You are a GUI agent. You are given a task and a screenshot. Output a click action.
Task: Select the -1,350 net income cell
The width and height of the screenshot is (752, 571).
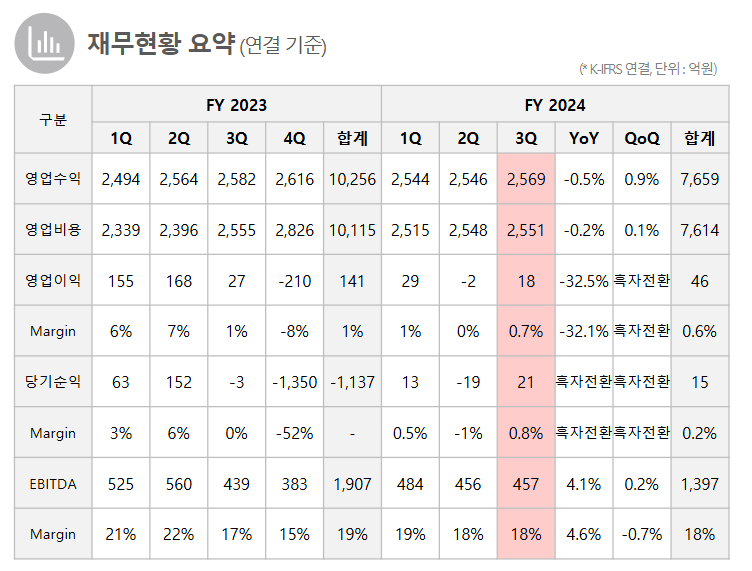(295, 382)
